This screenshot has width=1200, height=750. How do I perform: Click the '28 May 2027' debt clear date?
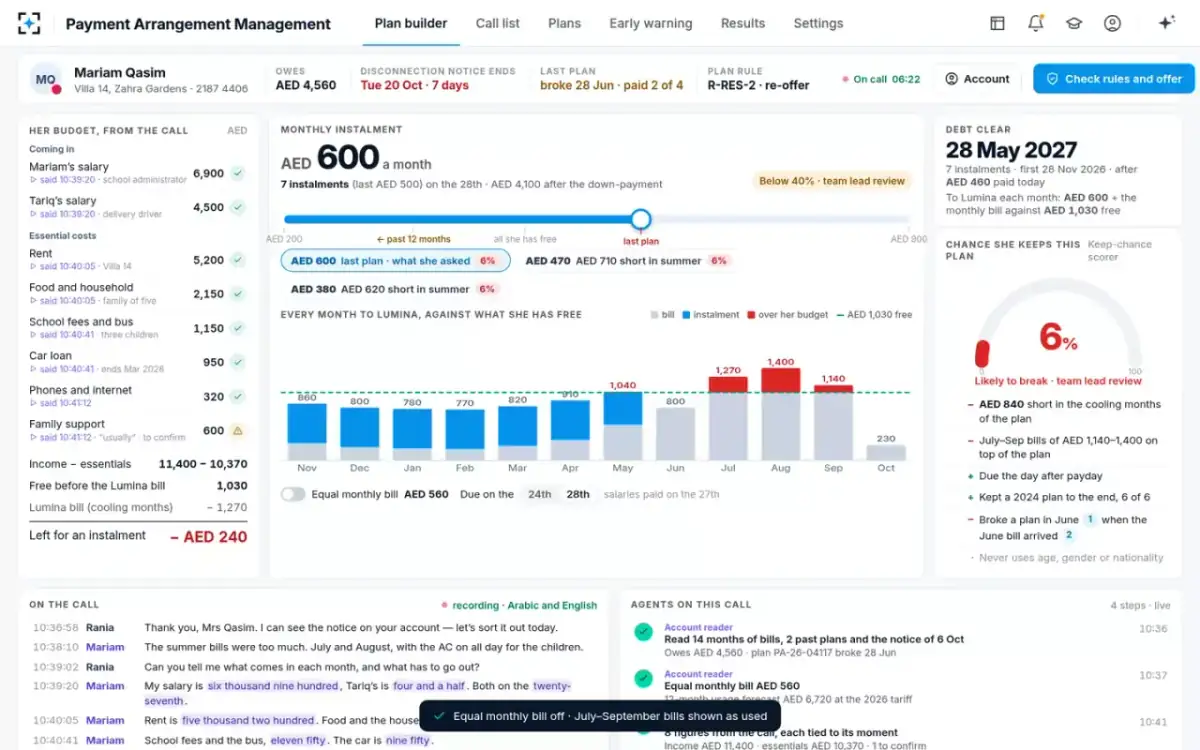[x=1011, y=150]
